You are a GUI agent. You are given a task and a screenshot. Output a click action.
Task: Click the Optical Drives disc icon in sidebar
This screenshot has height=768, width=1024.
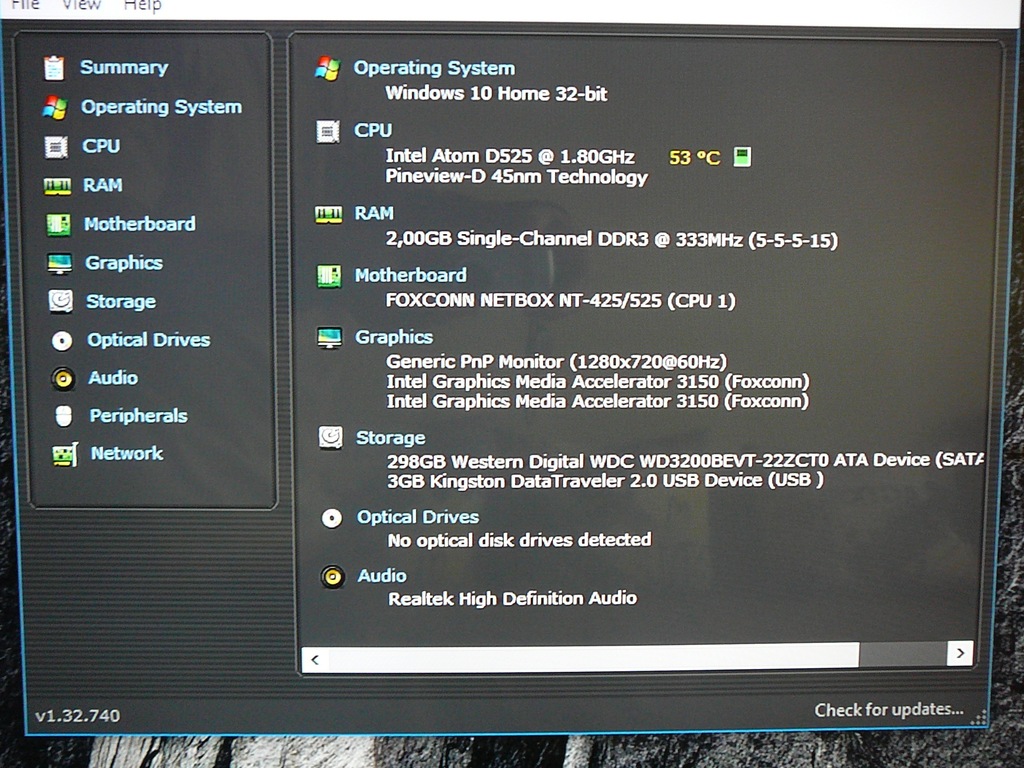[62, 340]
